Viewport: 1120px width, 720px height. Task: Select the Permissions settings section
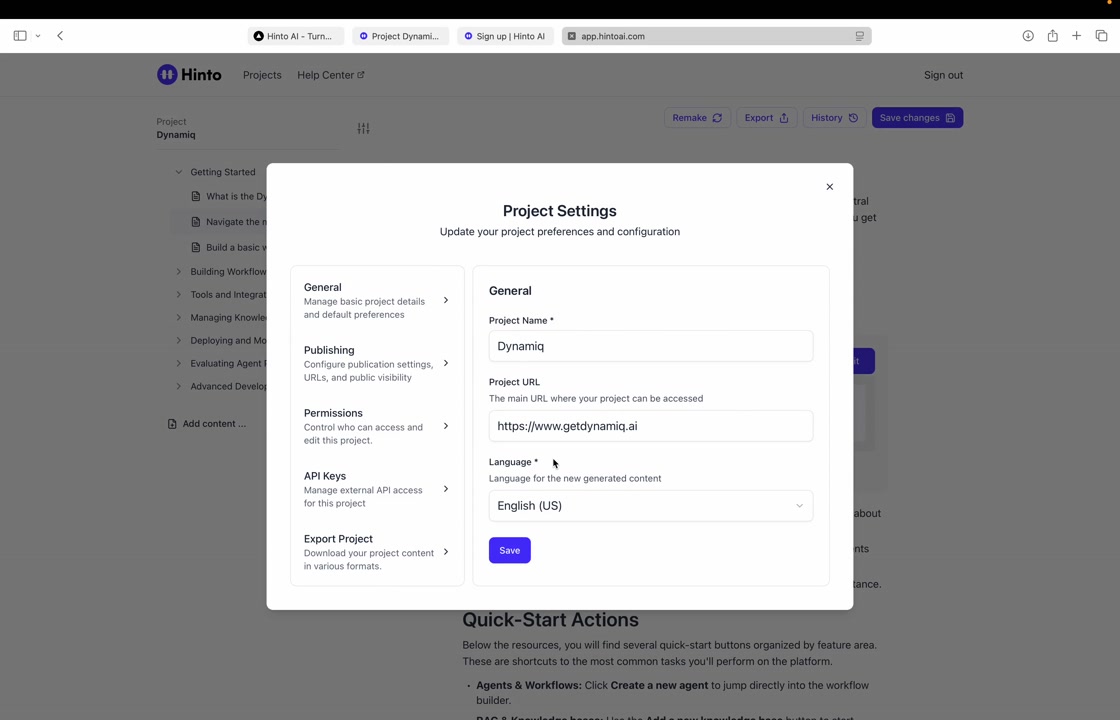[x=376, y=426]
